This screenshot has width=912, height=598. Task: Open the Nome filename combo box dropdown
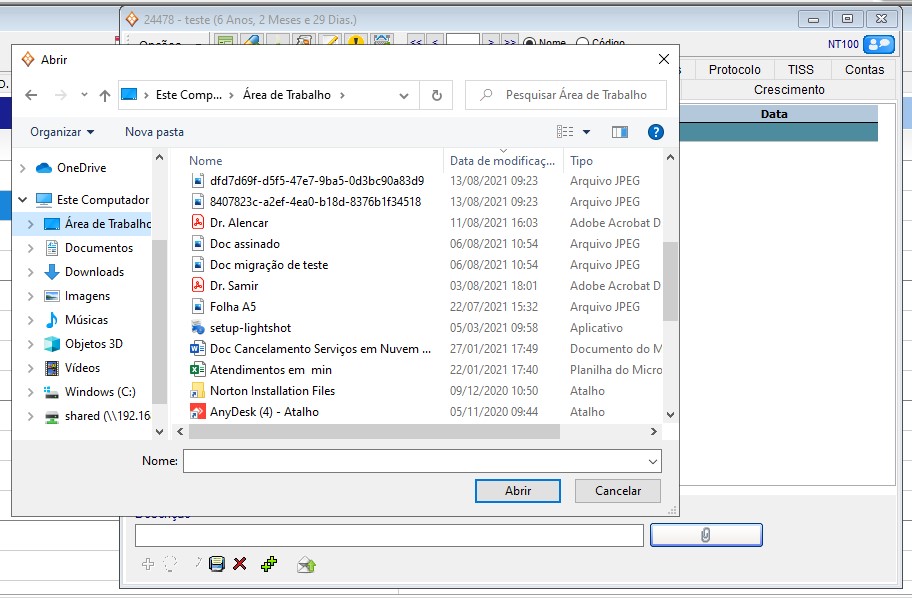tap(653, 461)
